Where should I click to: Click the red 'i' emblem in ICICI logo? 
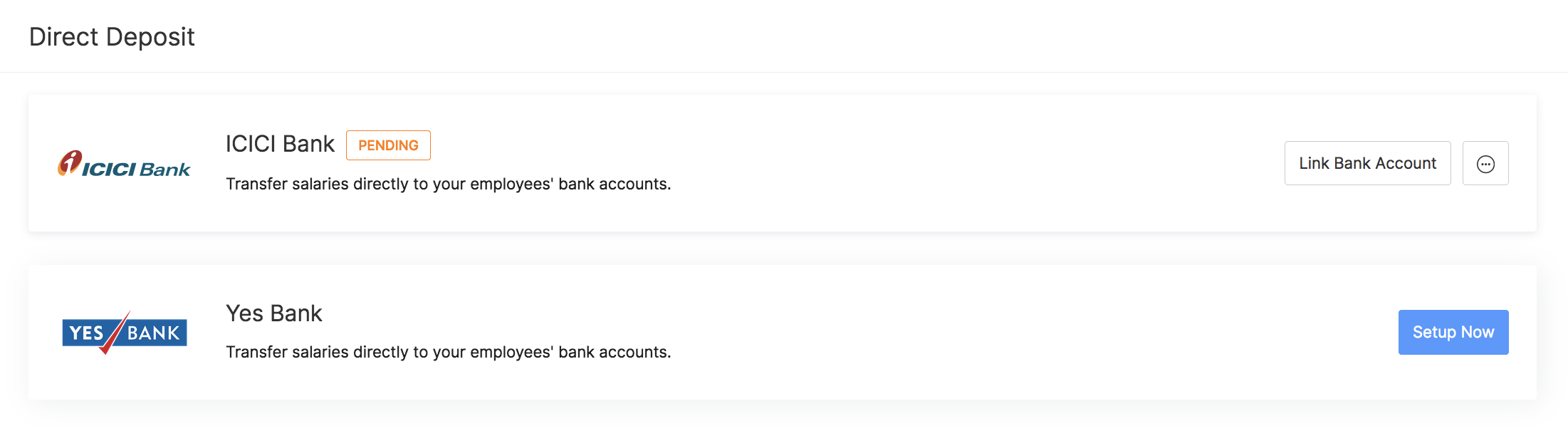coord(69,162)
